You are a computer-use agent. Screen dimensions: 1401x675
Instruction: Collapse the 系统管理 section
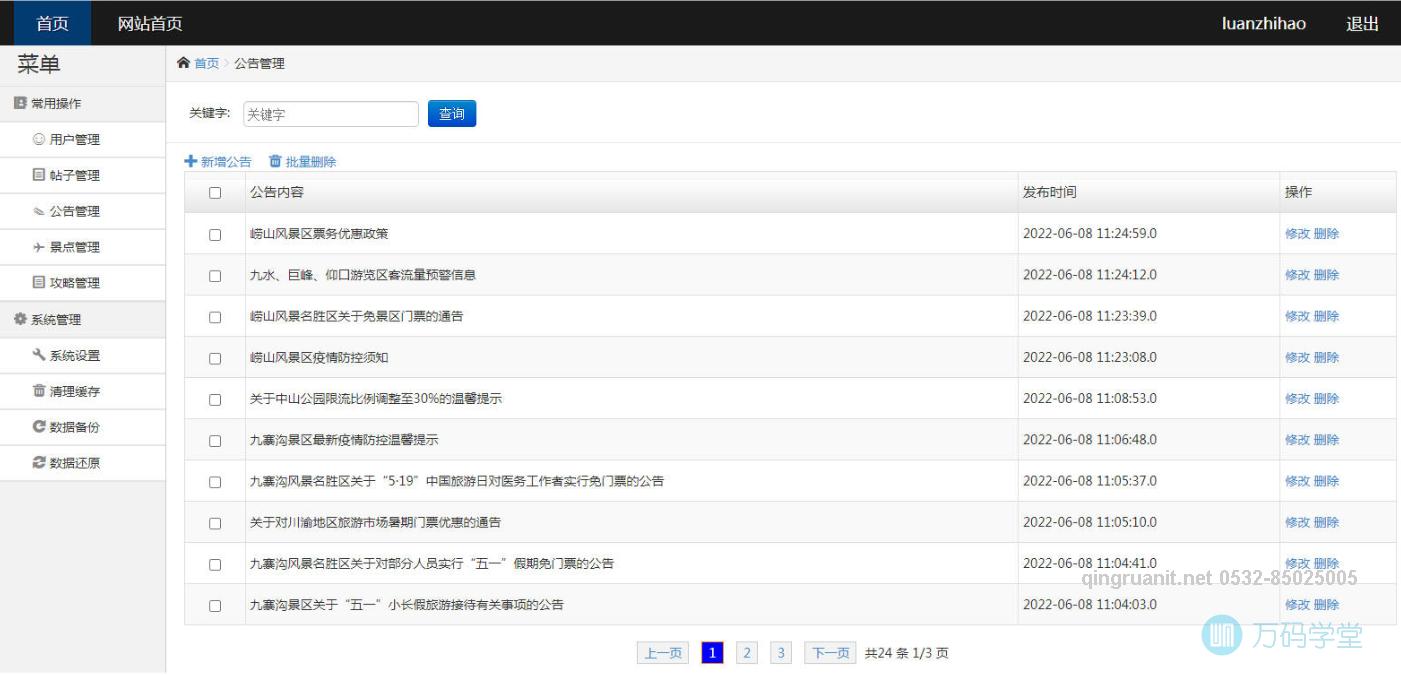[x=50, y=318]
